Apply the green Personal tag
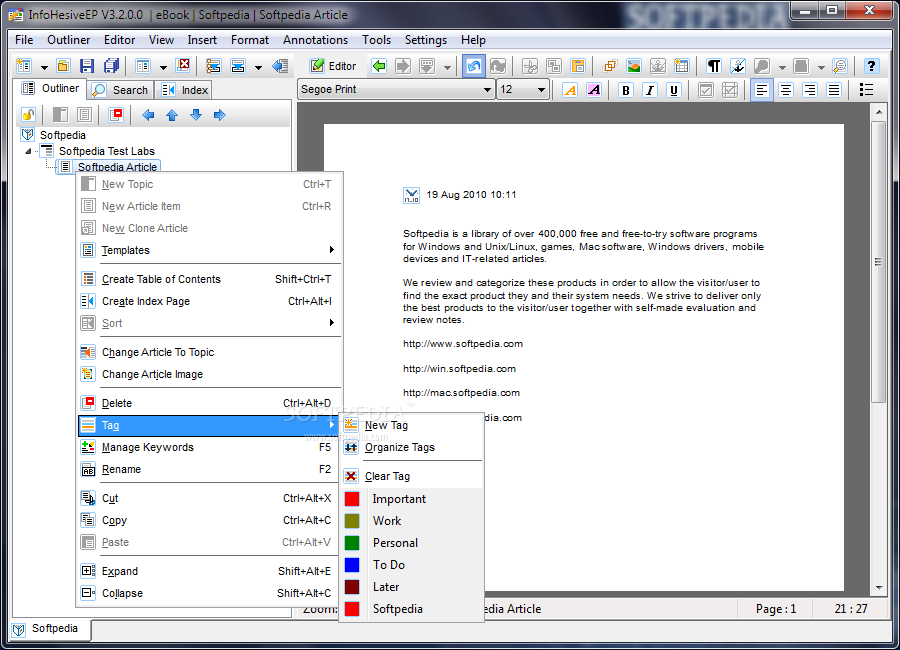This screenshot has width=900, height=650. click(x=412, y=543)
